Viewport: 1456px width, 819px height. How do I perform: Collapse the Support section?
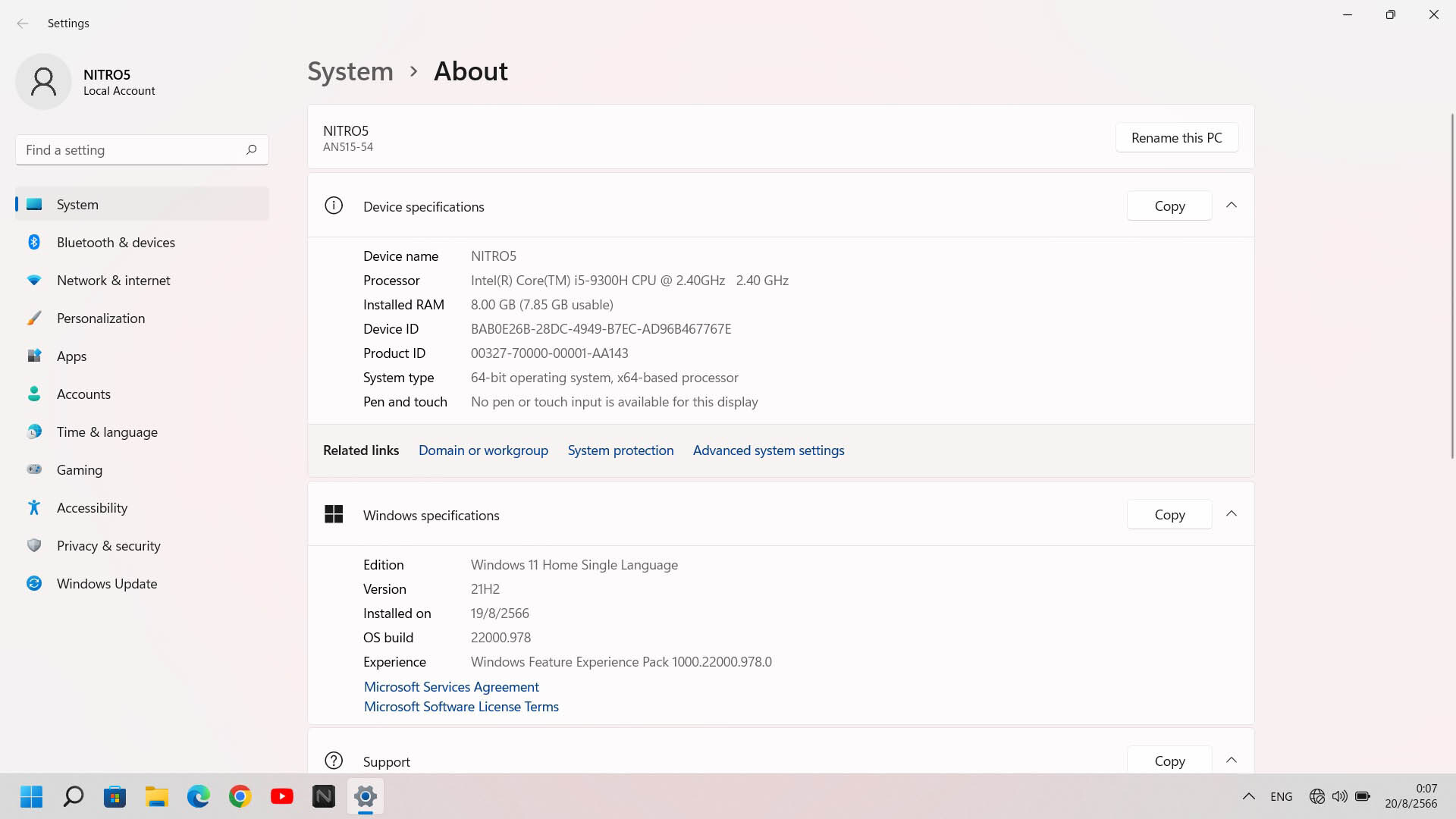1232,760
